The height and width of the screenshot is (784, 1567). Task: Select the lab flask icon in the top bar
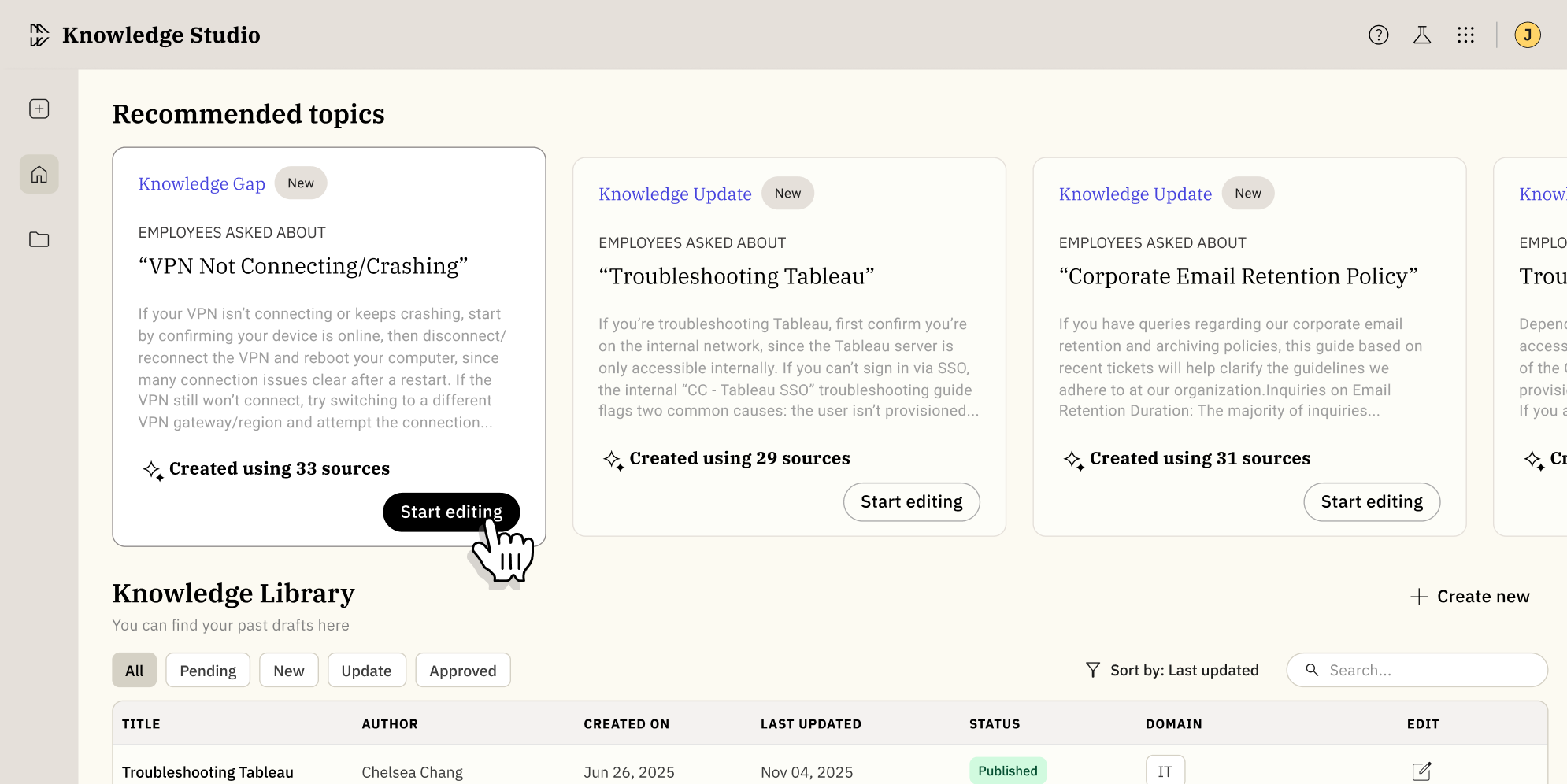coord(1422,35)
